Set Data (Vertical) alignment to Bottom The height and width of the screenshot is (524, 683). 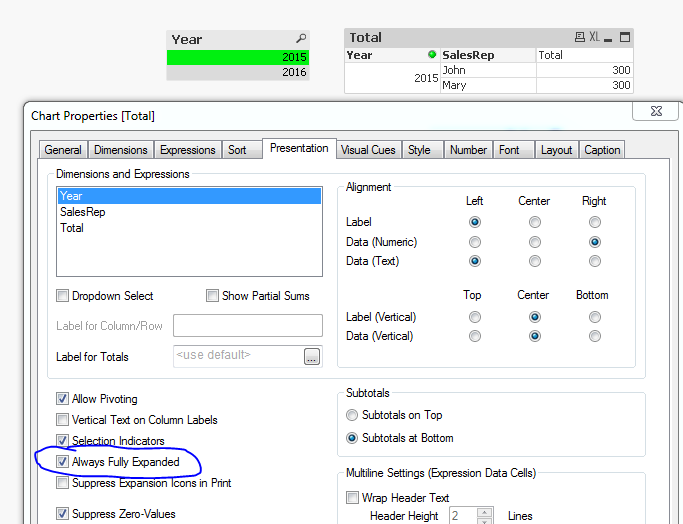pyautogui.click(x=595, y=336)
